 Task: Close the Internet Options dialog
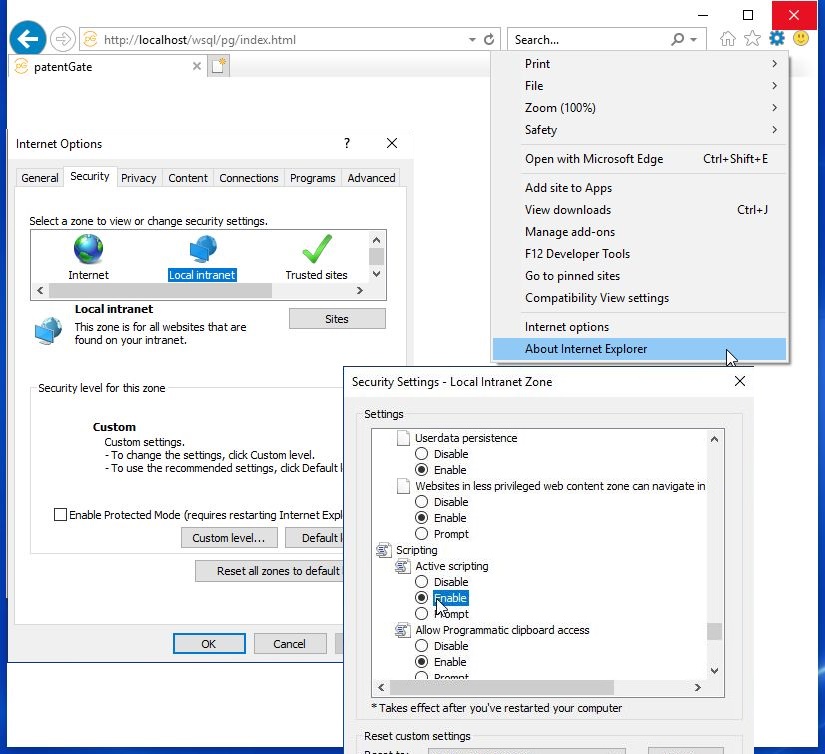(391, 143)
